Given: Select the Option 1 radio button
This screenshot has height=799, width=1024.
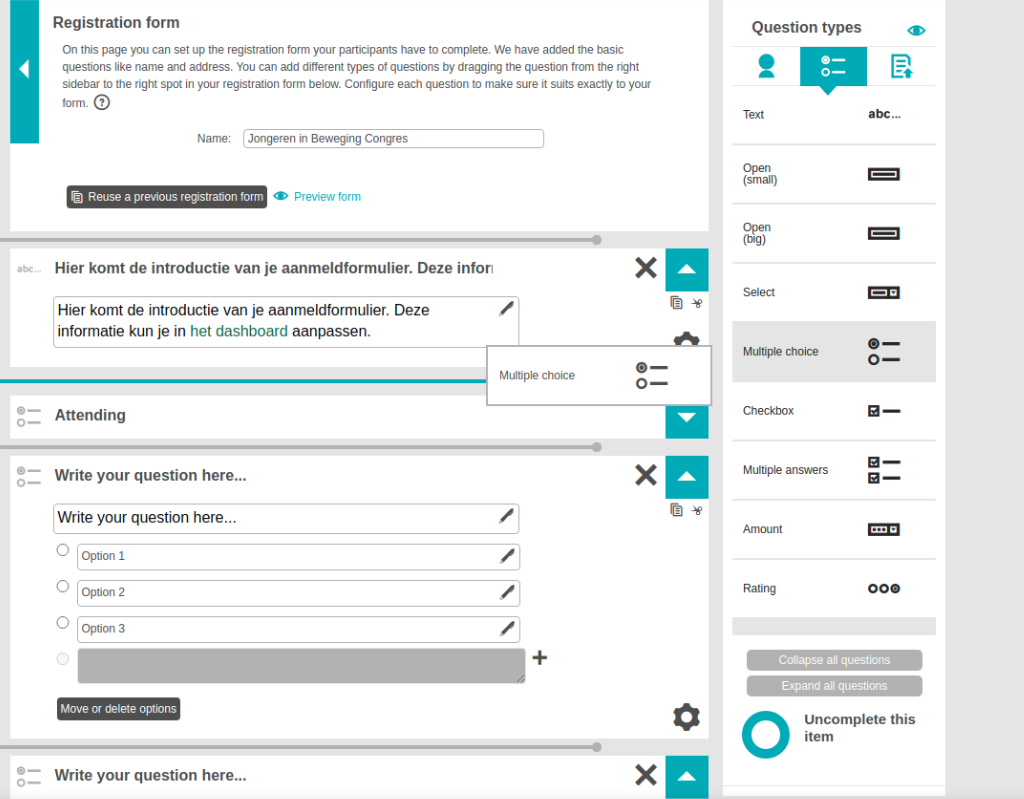Looking at the screenshot, I should 63,550.
